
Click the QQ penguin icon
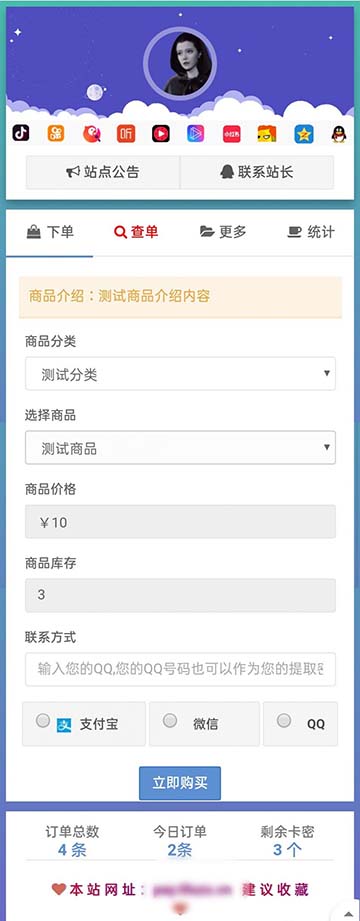click(x=339, y=134)
